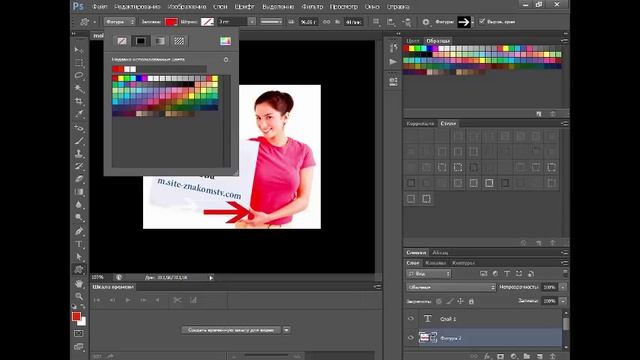640x360 pixels.
Task: Select the Gradient tool
Action: click(x=79, y=191)
